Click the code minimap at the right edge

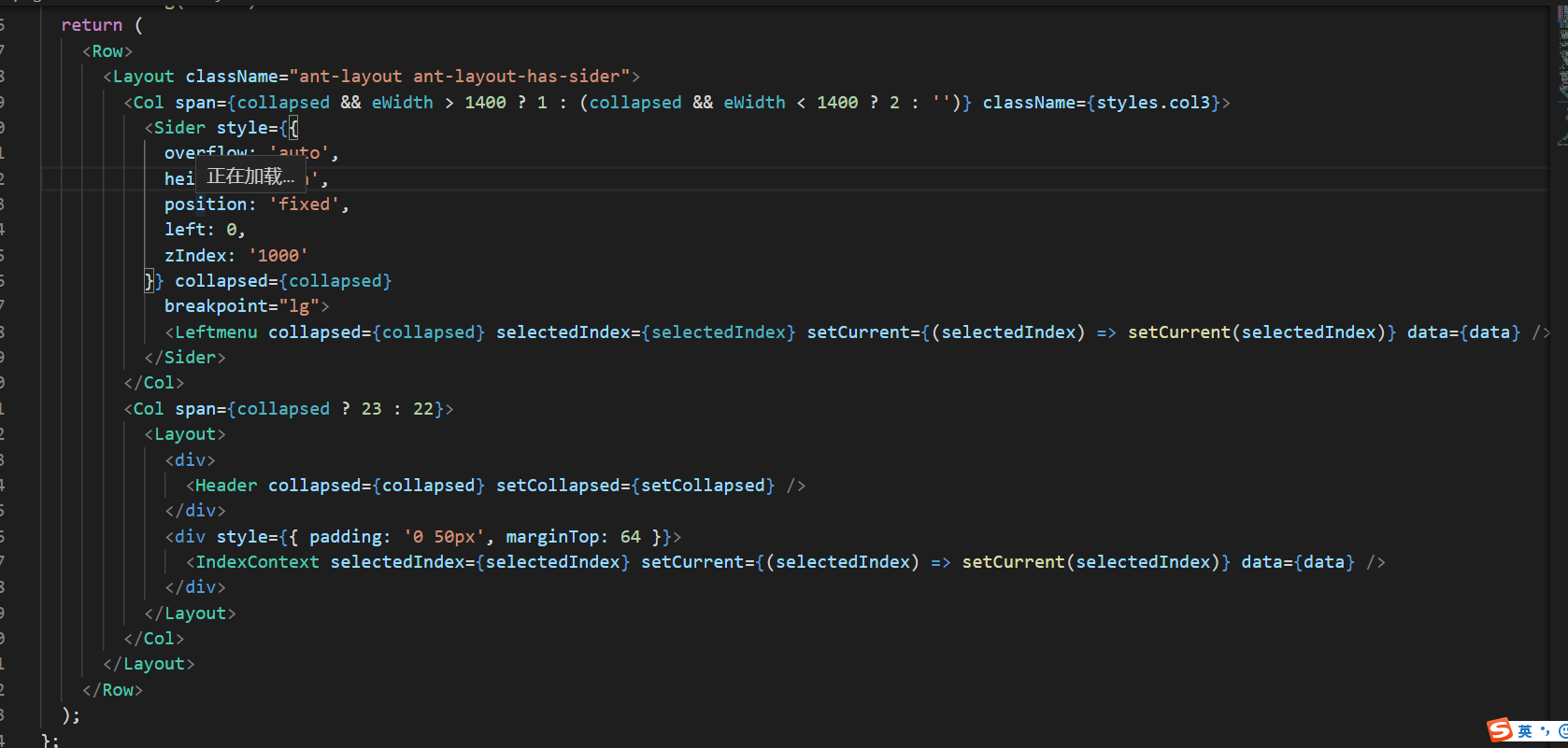pos(1561,75)
